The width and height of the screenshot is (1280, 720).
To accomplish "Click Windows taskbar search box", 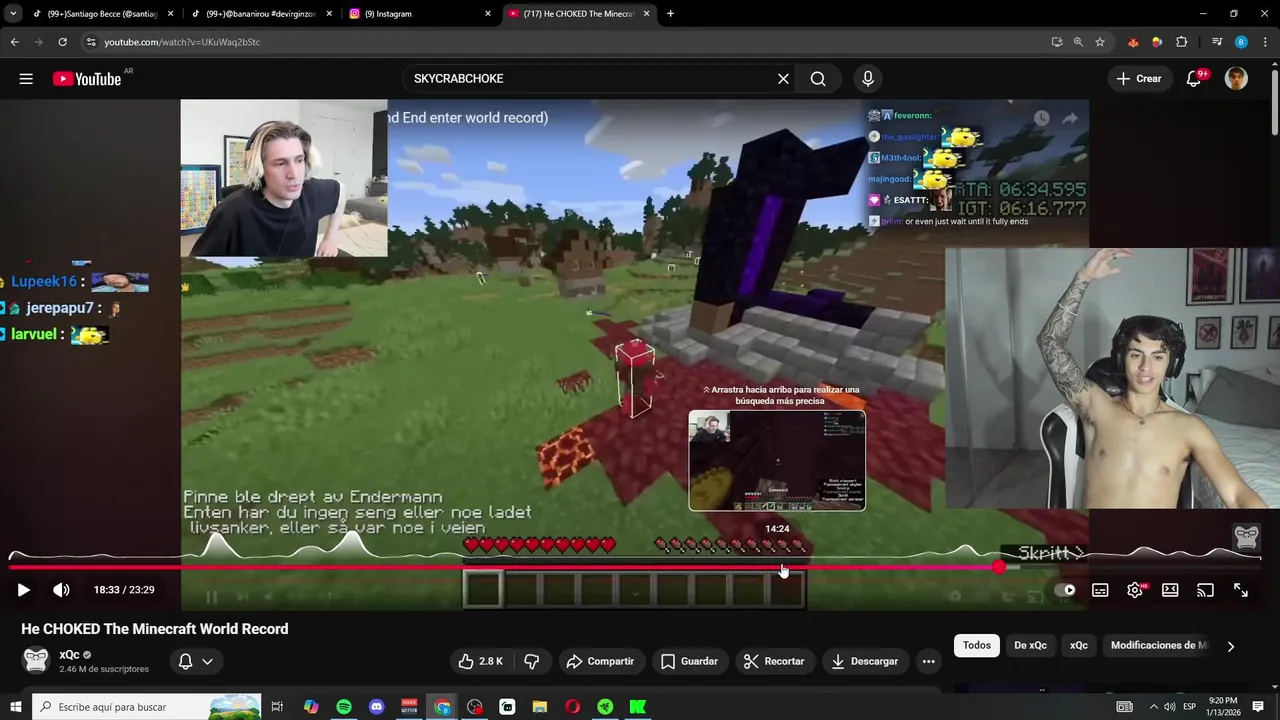I will [147, 707].
